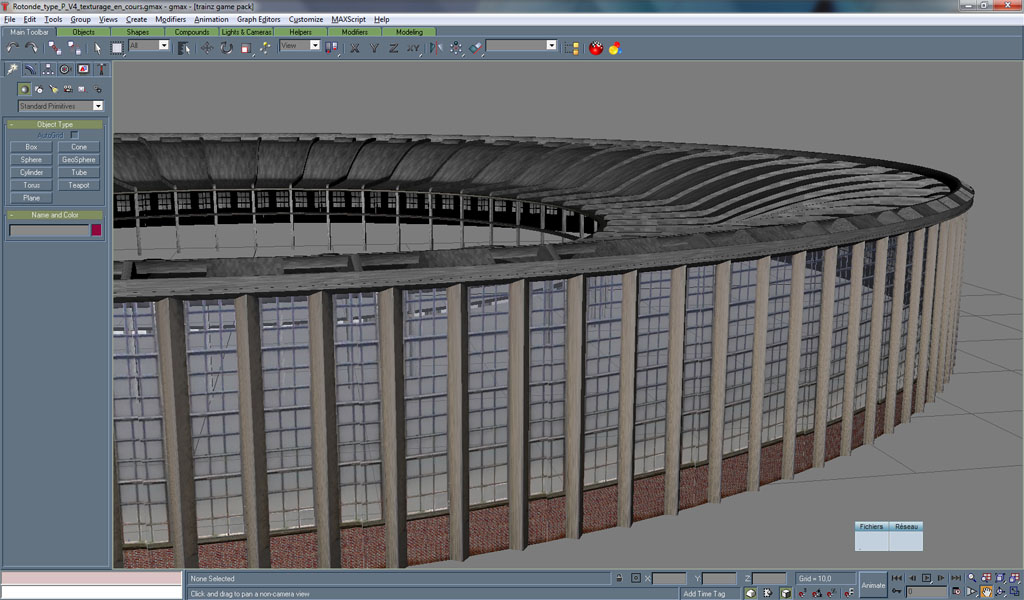Open the Utilities hammer panel icon
The height and width of the screenshot is (600, 1024).
[x=101, y=70]
